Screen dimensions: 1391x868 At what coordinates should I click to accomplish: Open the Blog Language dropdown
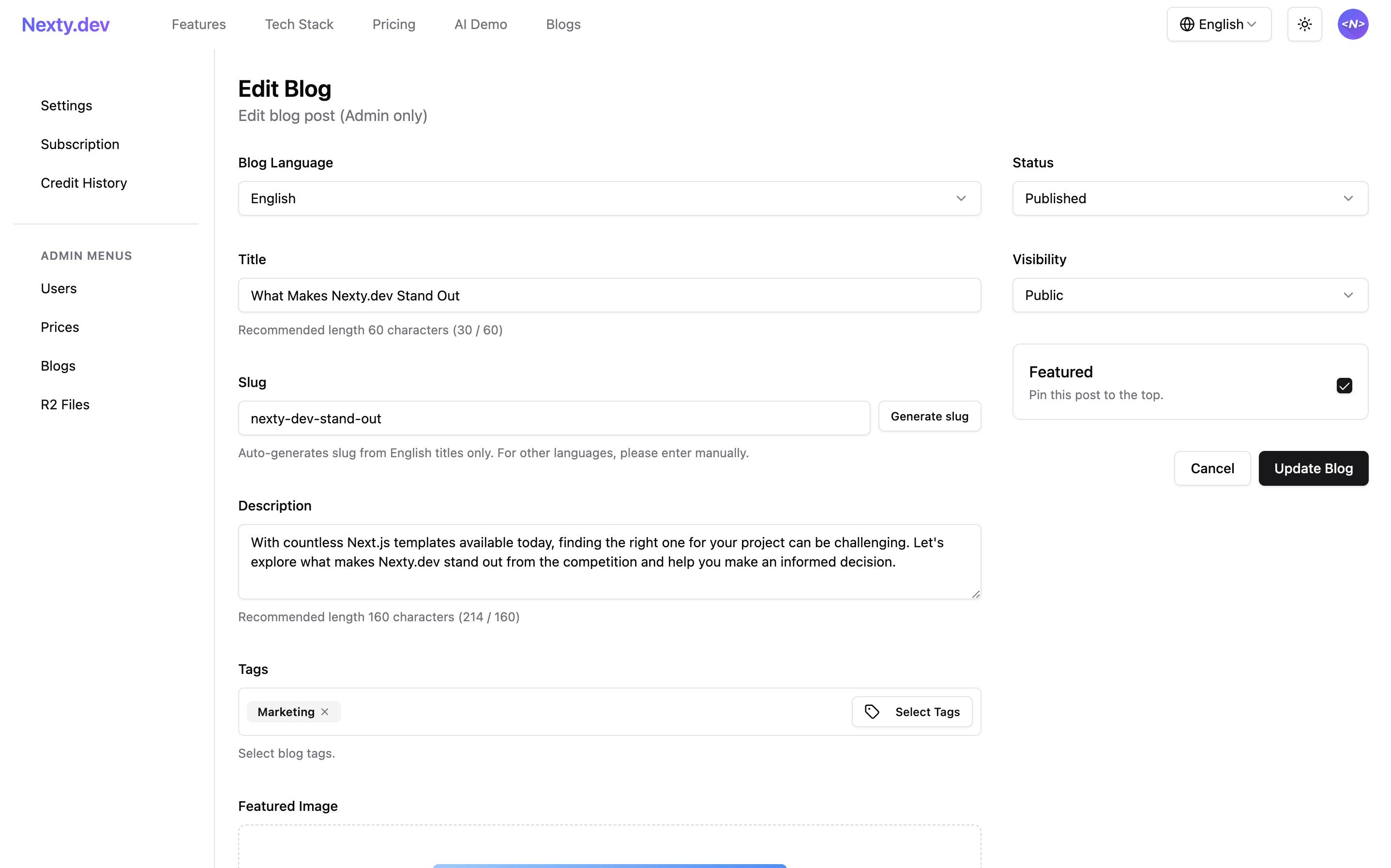click(x=609, y=199)
